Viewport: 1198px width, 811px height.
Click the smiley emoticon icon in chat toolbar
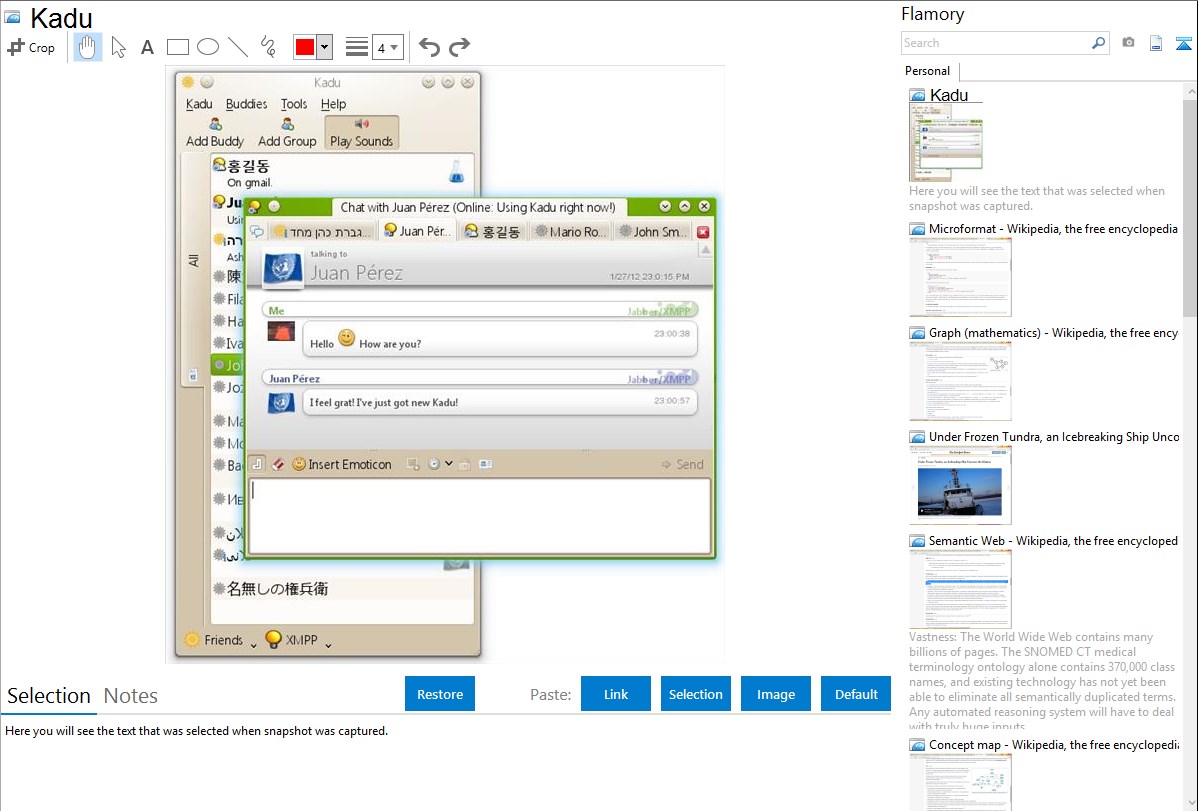click(x=299, y=464)
